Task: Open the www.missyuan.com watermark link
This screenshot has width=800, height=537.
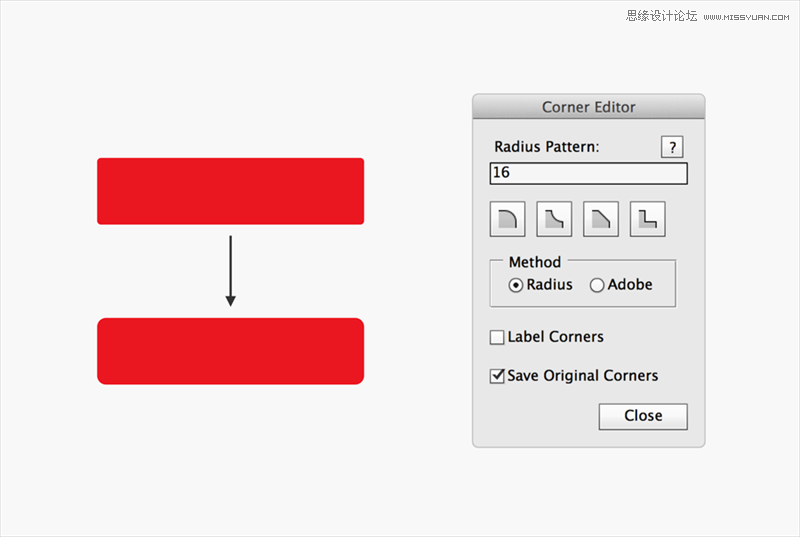Action: click(x=746, y=17)
